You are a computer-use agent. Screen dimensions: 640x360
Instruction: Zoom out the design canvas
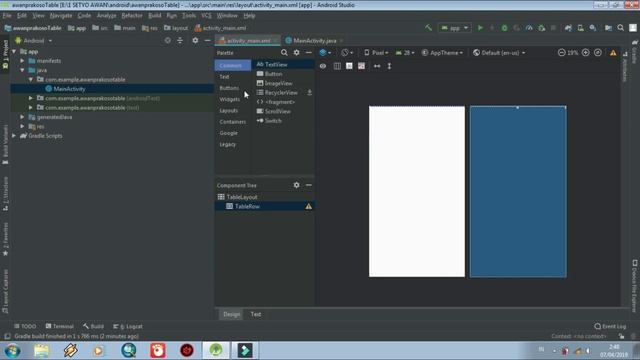tap(562, 53)
